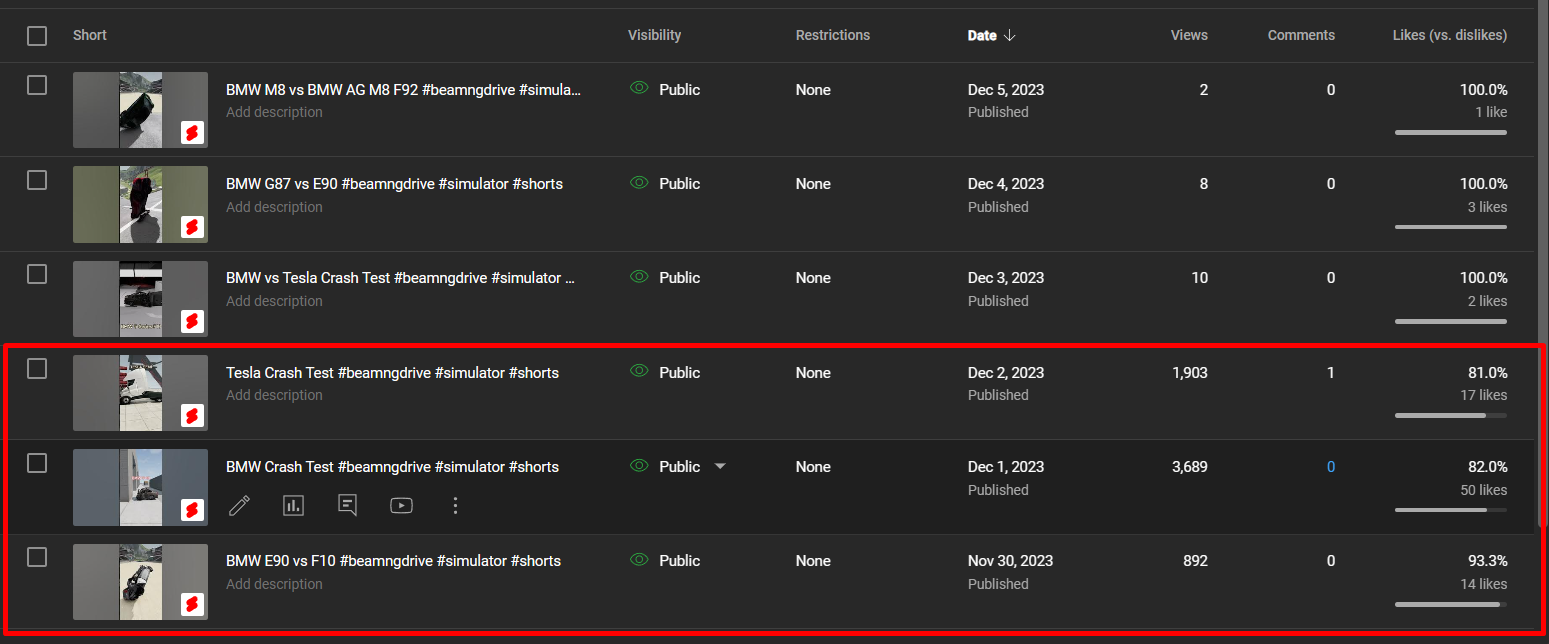1549x644 pixels.
Task: Select the checkbox for BMW G87 vs E90
Action: pos(37,180)
